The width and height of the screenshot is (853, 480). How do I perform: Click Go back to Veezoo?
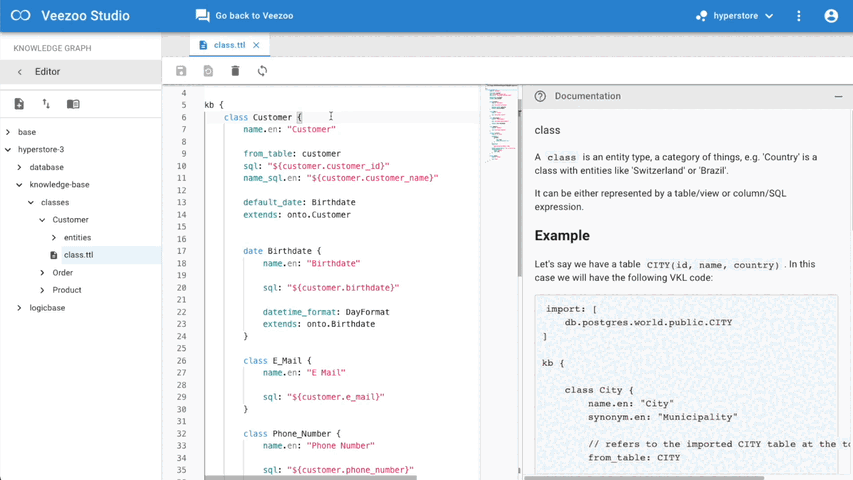click(x=244, y=16)
